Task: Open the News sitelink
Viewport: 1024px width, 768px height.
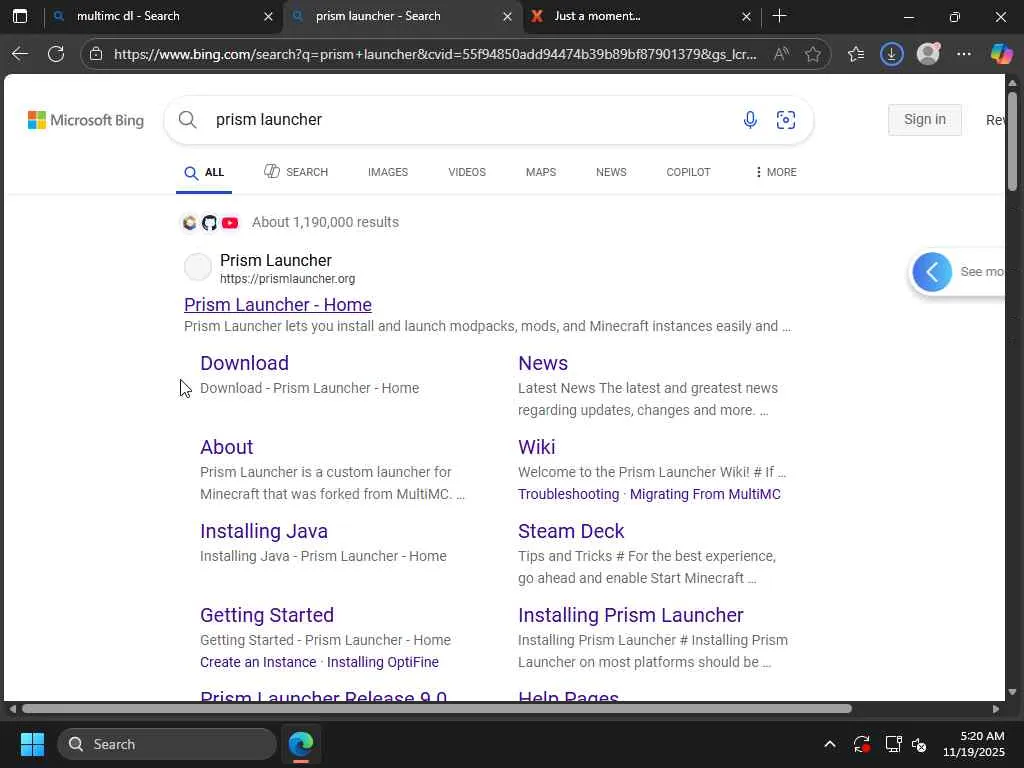Action: (543, 363)
